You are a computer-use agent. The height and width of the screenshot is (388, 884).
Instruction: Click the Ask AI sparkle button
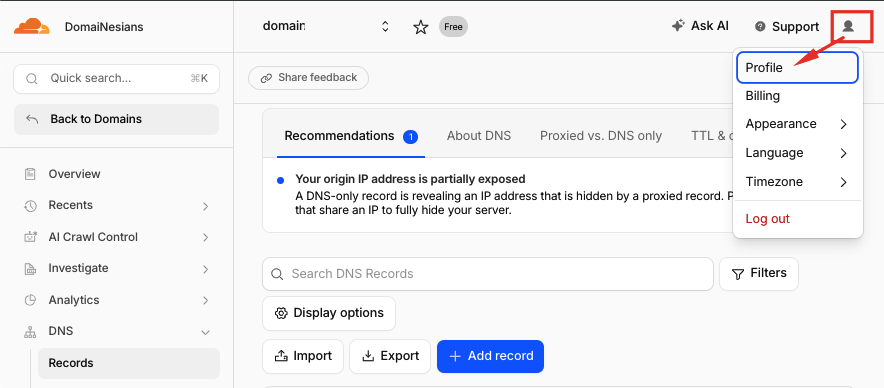pos(700,26)
